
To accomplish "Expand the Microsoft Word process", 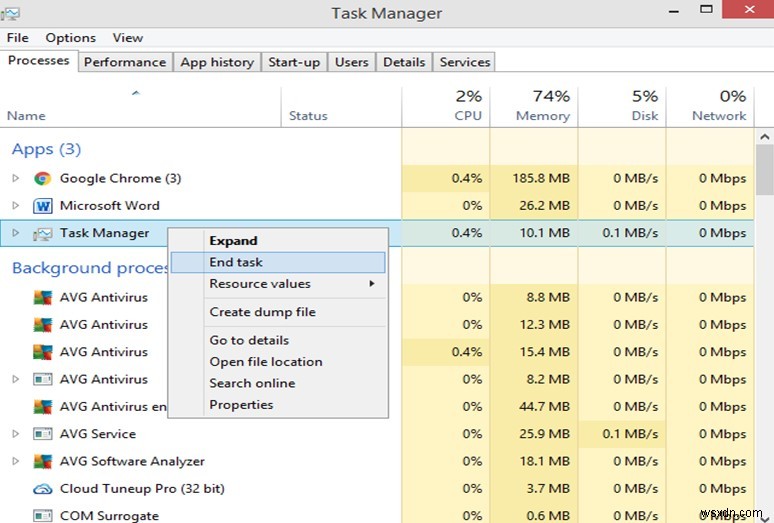I will [x=15, y=205].
